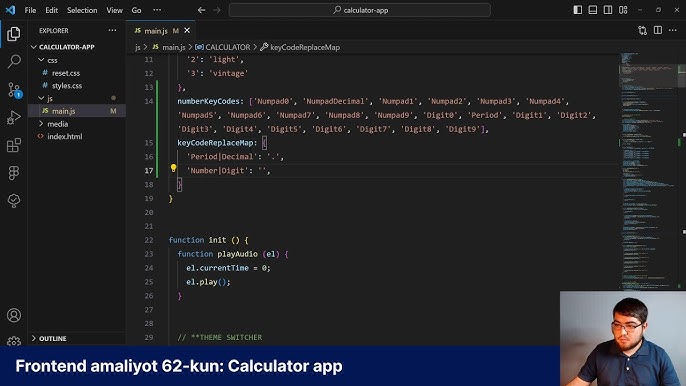686x386 pixels.
Task: Open Source Control view with pending change badge
Action: [x=14, y=90]
